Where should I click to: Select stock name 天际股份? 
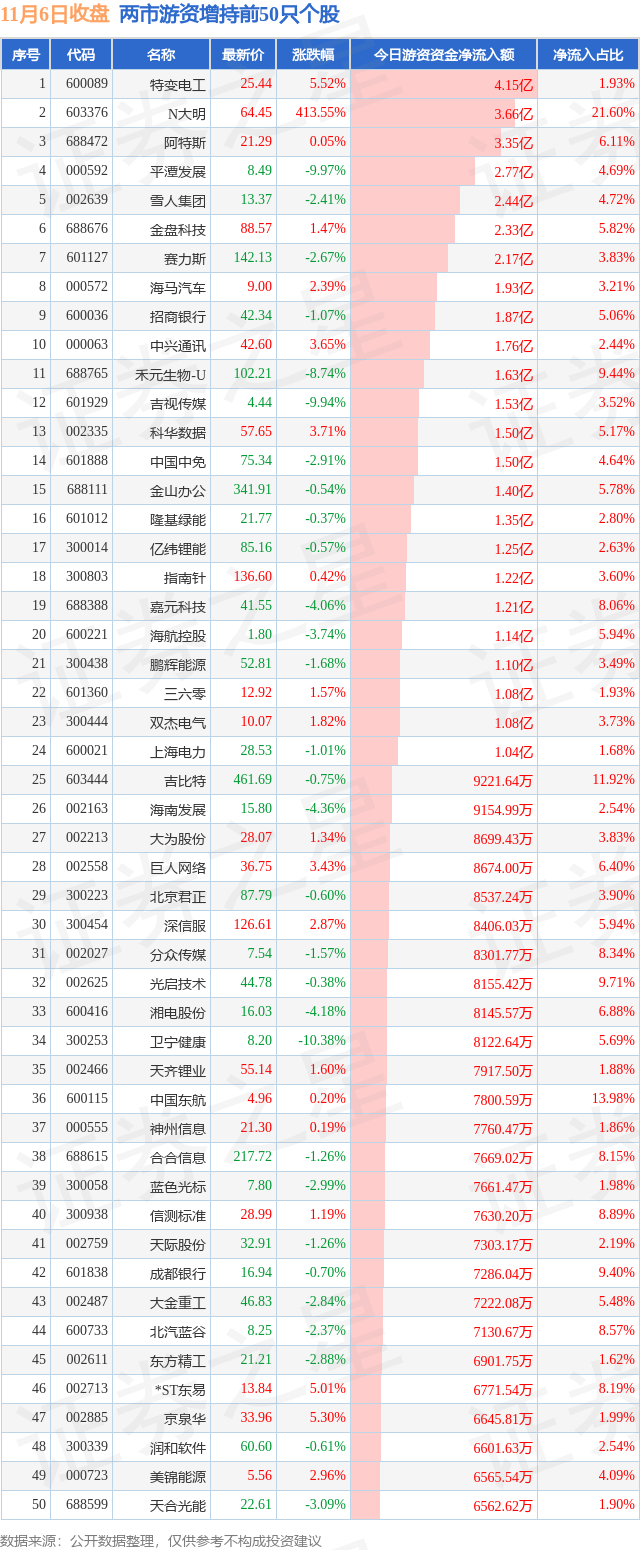point(178,1245)
